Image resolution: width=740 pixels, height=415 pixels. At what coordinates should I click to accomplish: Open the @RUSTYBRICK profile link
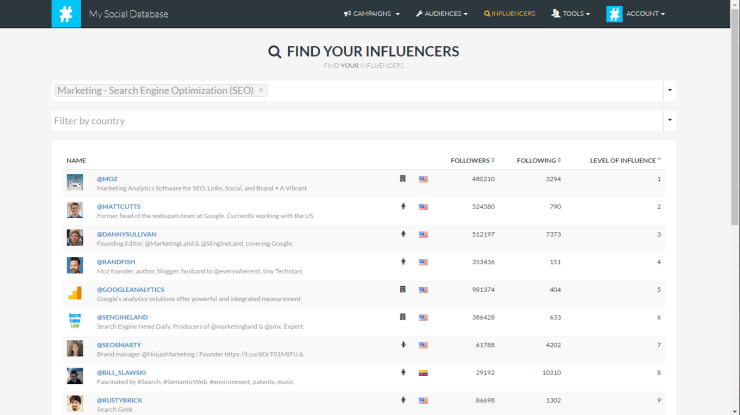tap(119, 400)
